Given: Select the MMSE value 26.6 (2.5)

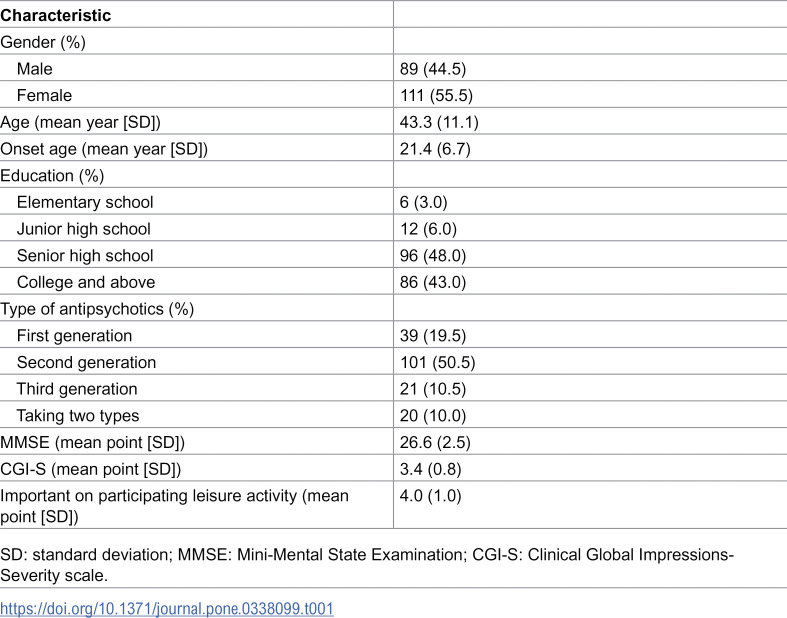Looking at the screenshot, I should pos(435,442).
